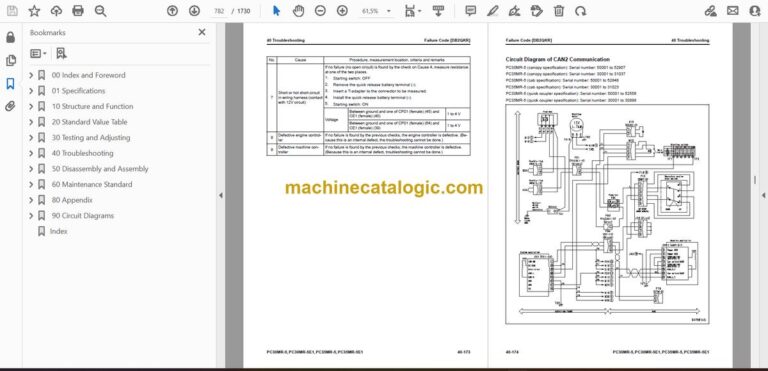Open the Print dialog
Screen dimensions: 768x371
click(x=78, y=11)
